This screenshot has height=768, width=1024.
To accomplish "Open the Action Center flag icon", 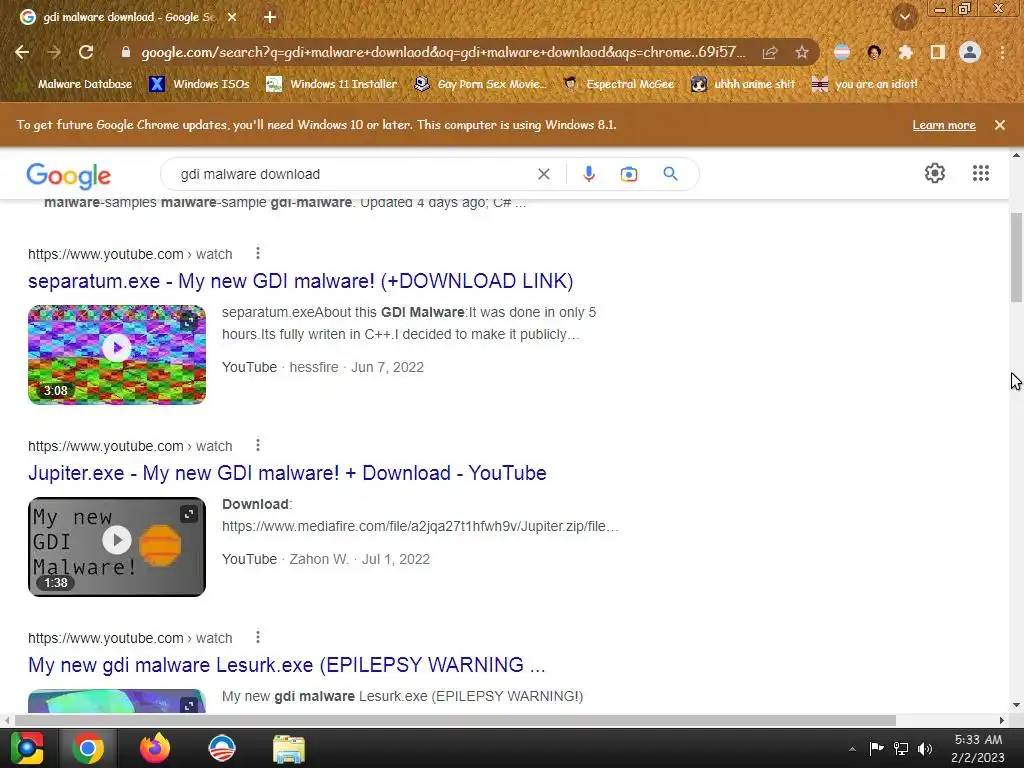I will coord(876,748).
